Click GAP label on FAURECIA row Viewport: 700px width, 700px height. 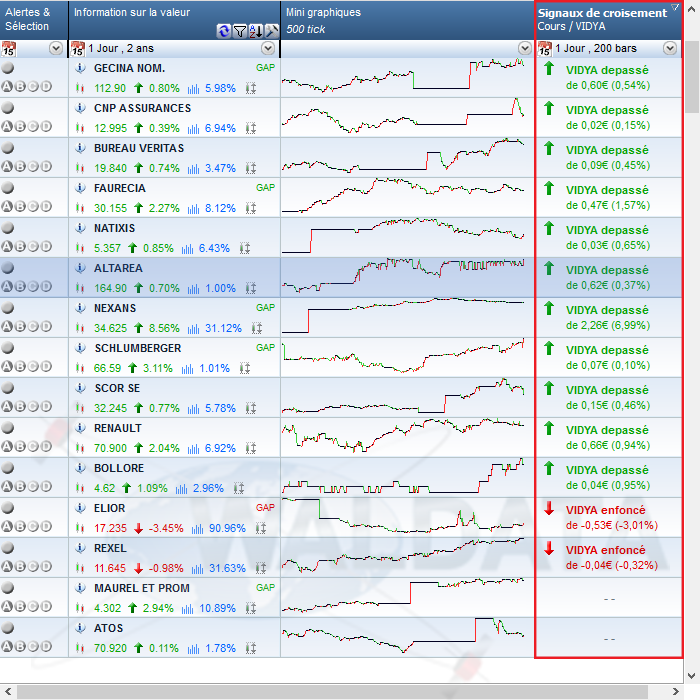[266, 188]
